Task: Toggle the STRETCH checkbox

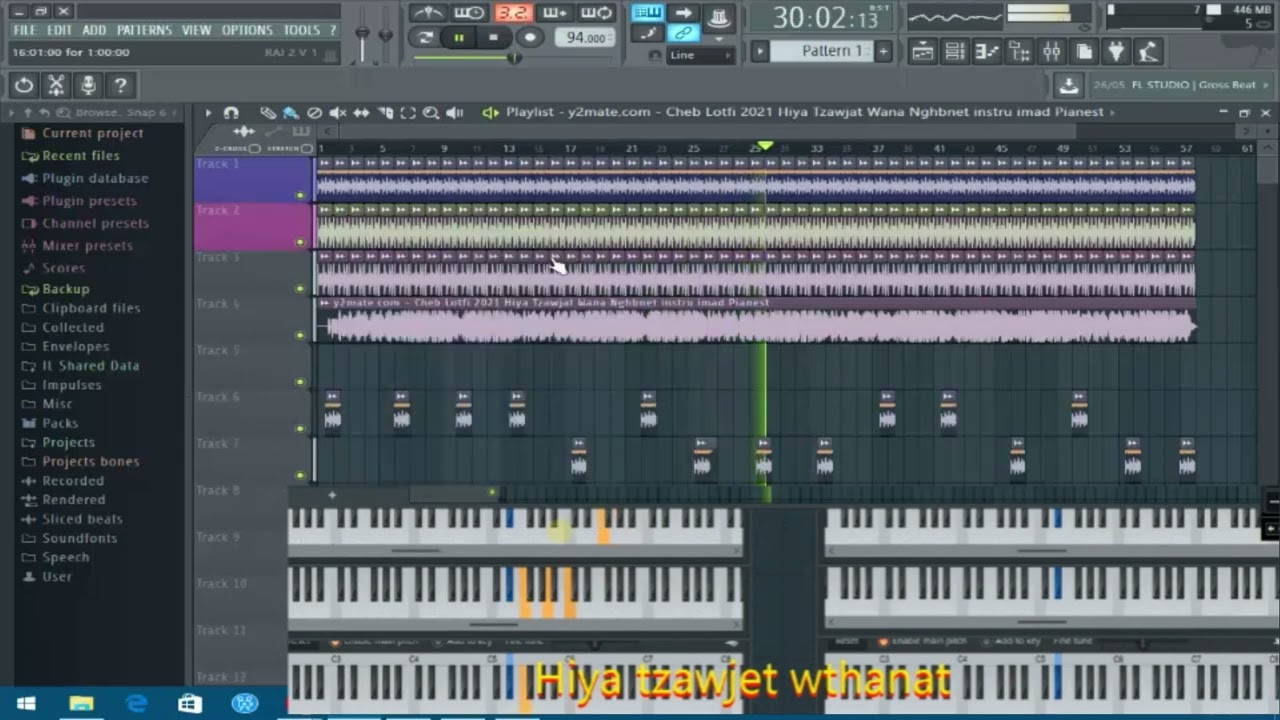Action: [x=305, y=149]
